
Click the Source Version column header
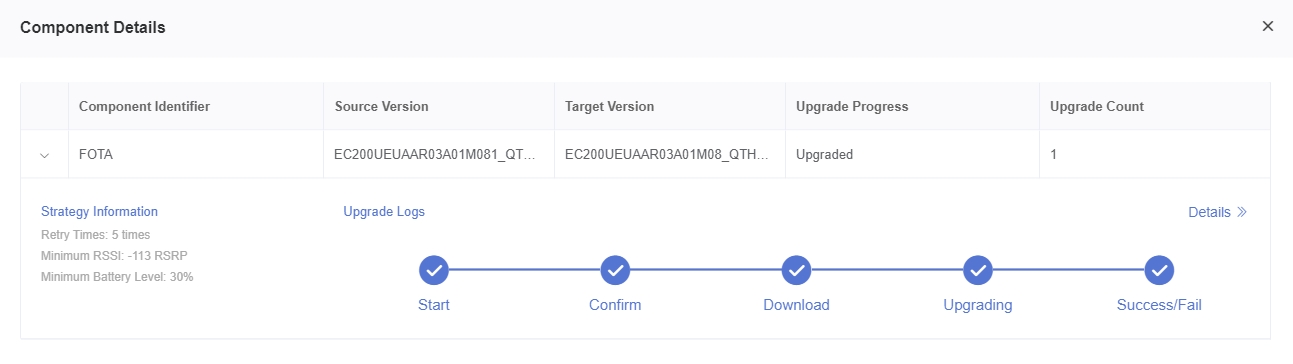coord(382,106)
